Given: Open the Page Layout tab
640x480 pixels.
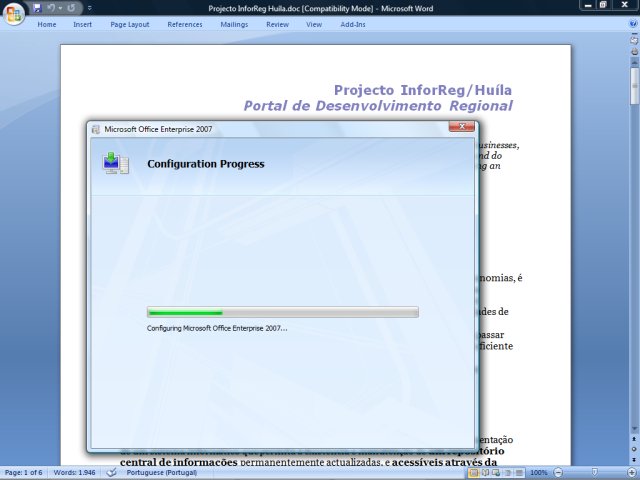Looking at the screenshot, I should (x=130, y=24).
